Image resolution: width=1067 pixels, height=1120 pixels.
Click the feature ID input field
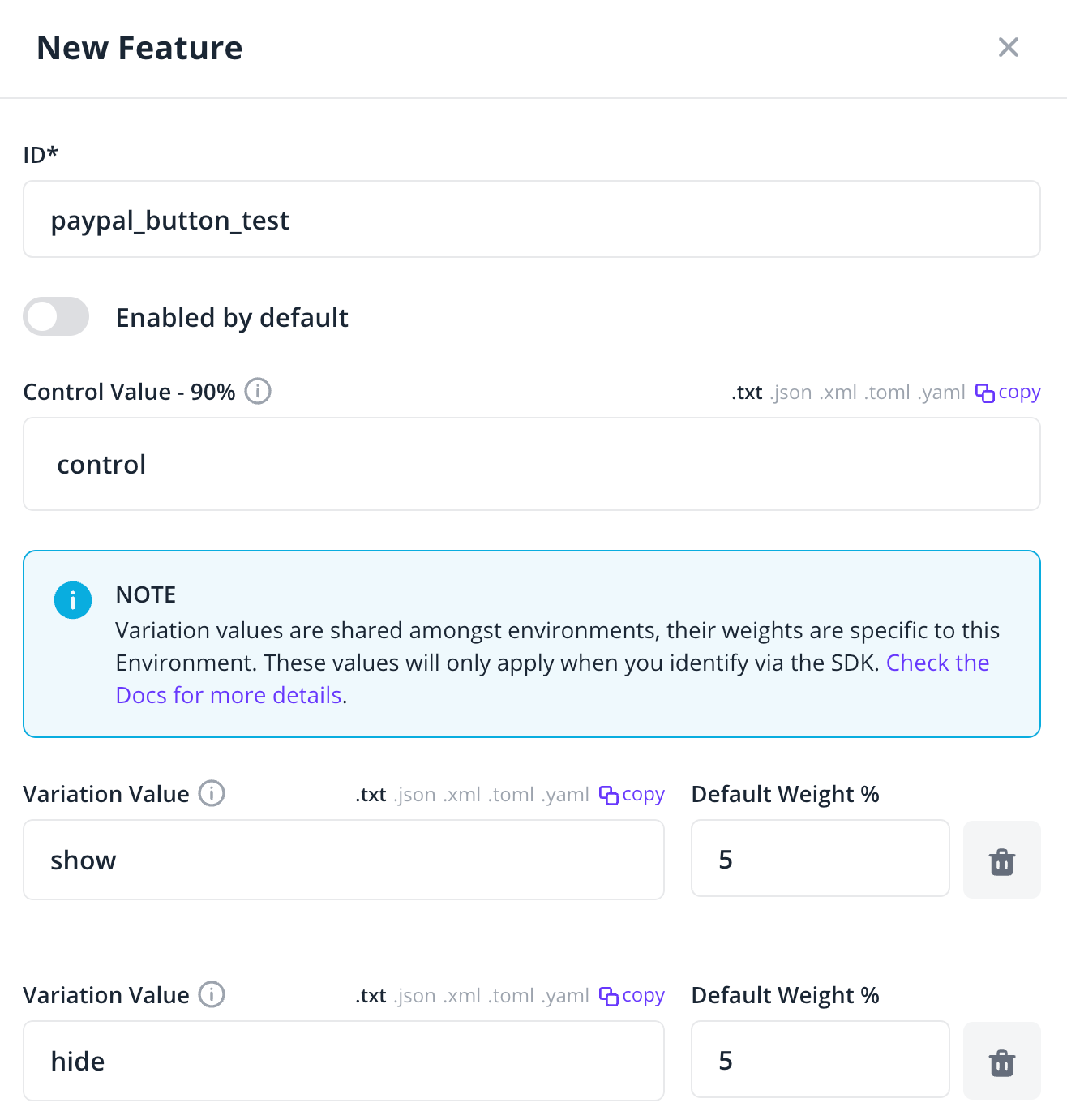coord(531,220)
